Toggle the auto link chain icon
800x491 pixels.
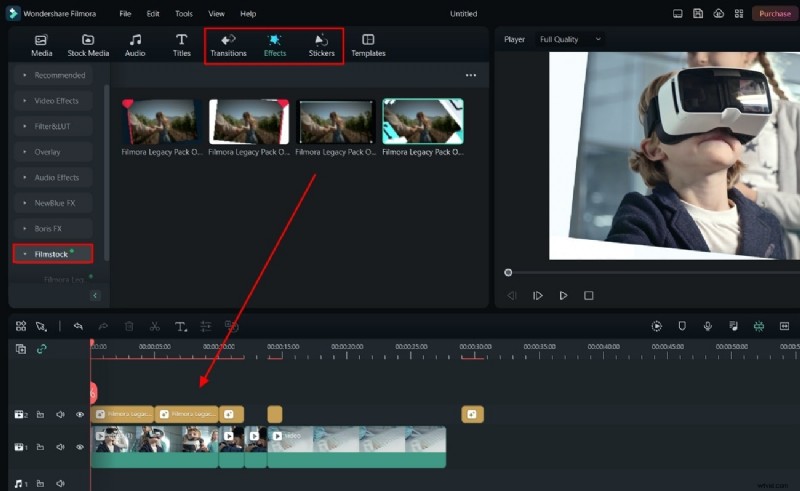(41, 349)
